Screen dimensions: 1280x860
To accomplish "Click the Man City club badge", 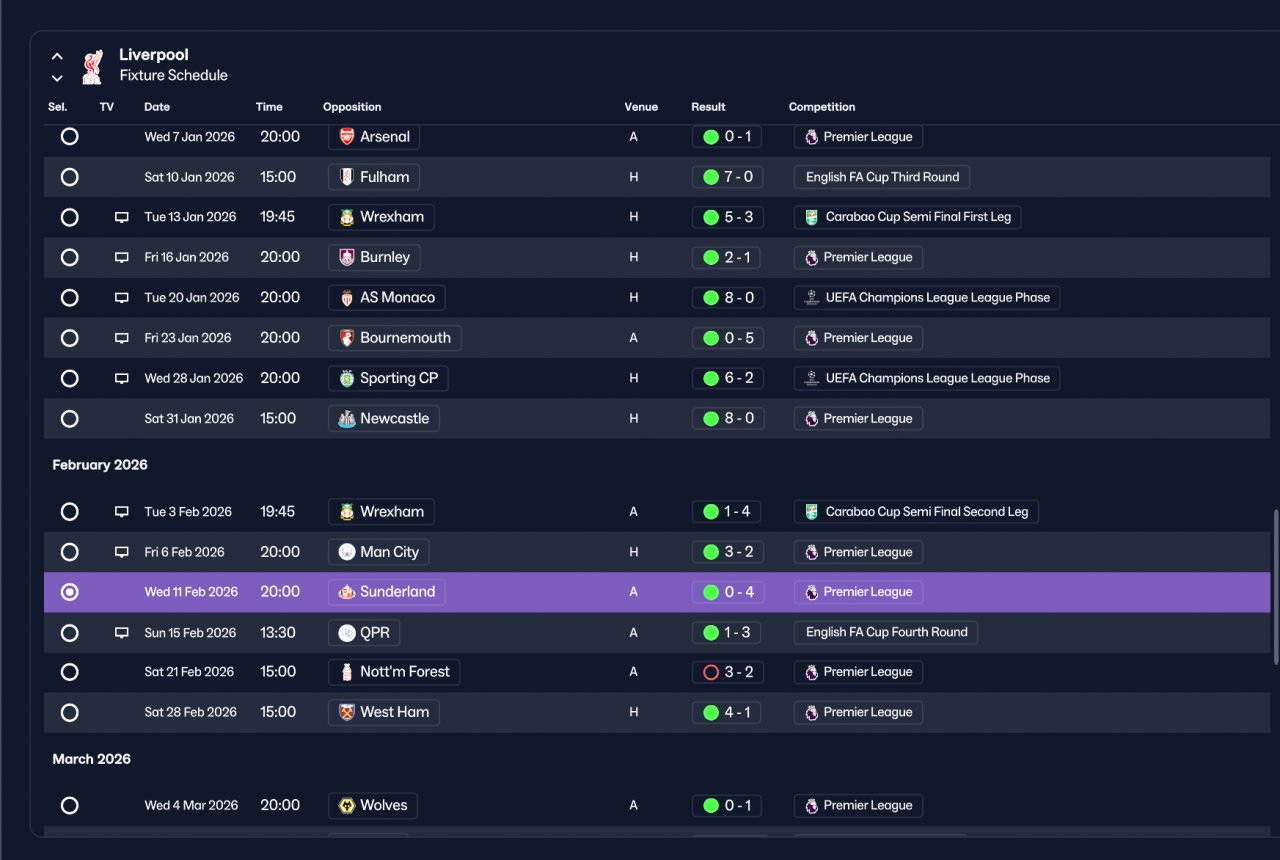I will click(x=347, y=552).
